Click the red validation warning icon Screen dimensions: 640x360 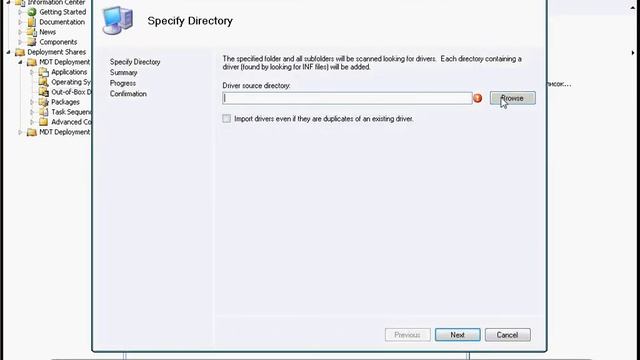(478, 98)
